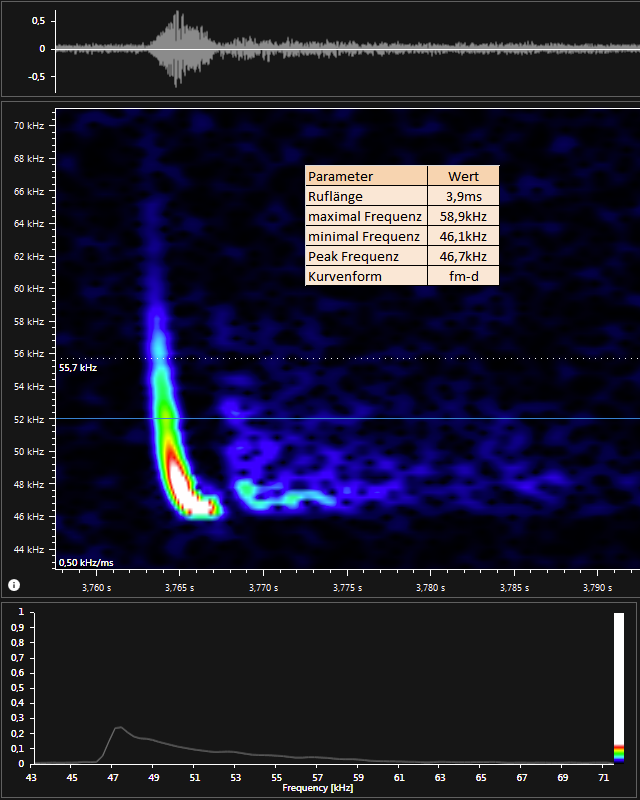The image size is (640, 800).
Task: Click the Kurvenform value fm-d
Action: [x=463, y=276]
